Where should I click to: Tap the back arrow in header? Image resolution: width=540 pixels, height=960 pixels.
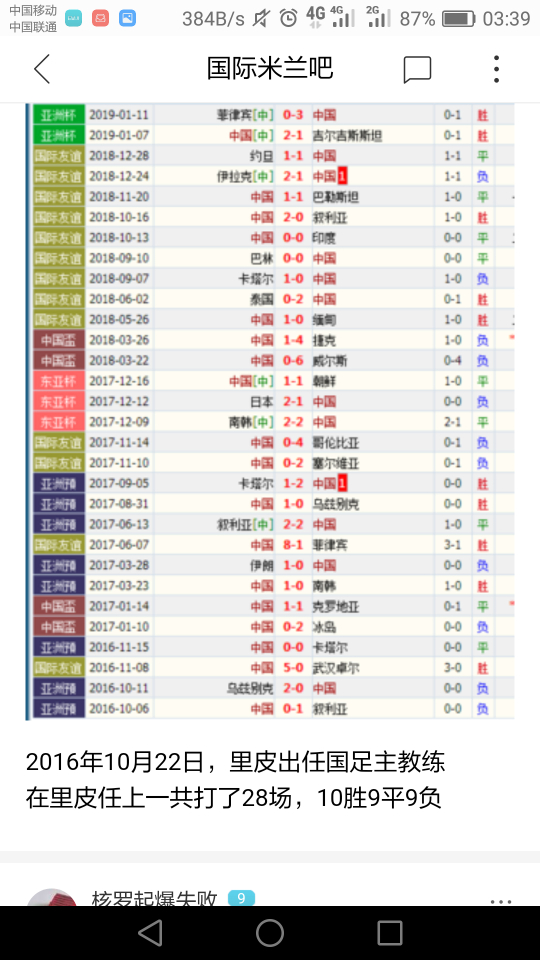pos(42,69)
